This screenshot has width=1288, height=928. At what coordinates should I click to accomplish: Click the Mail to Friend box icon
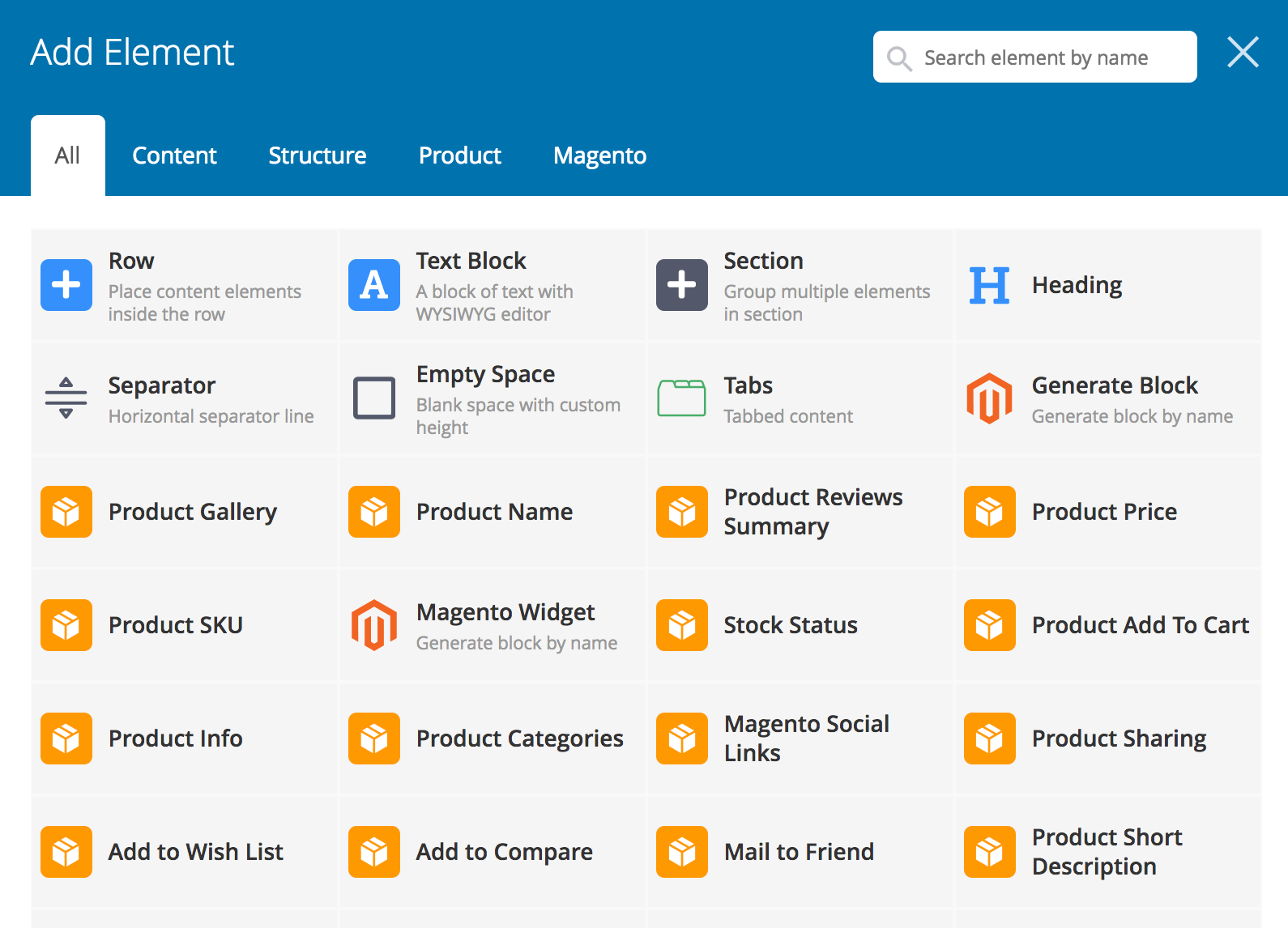click(682, 852)
